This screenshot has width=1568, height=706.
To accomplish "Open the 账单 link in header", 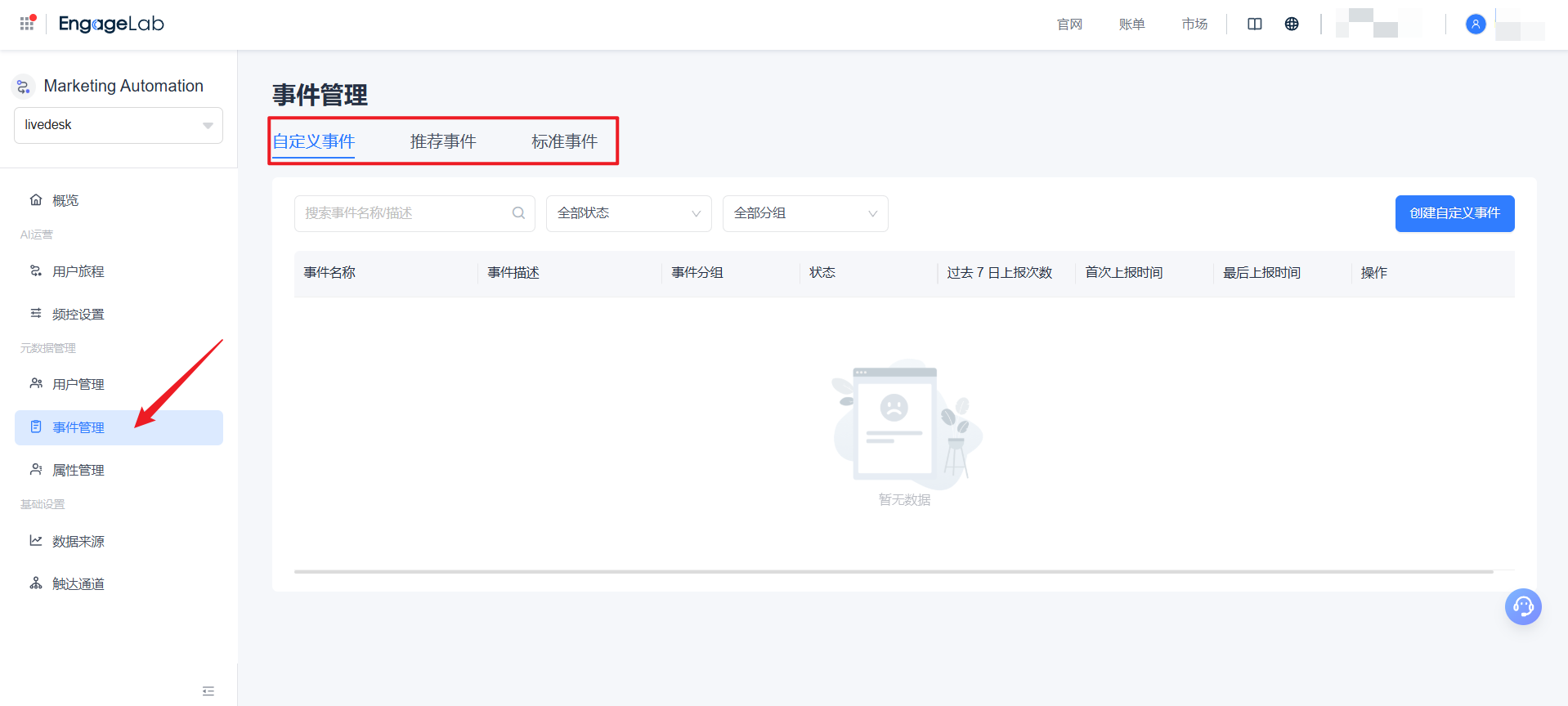I will tap(1131, 25).
